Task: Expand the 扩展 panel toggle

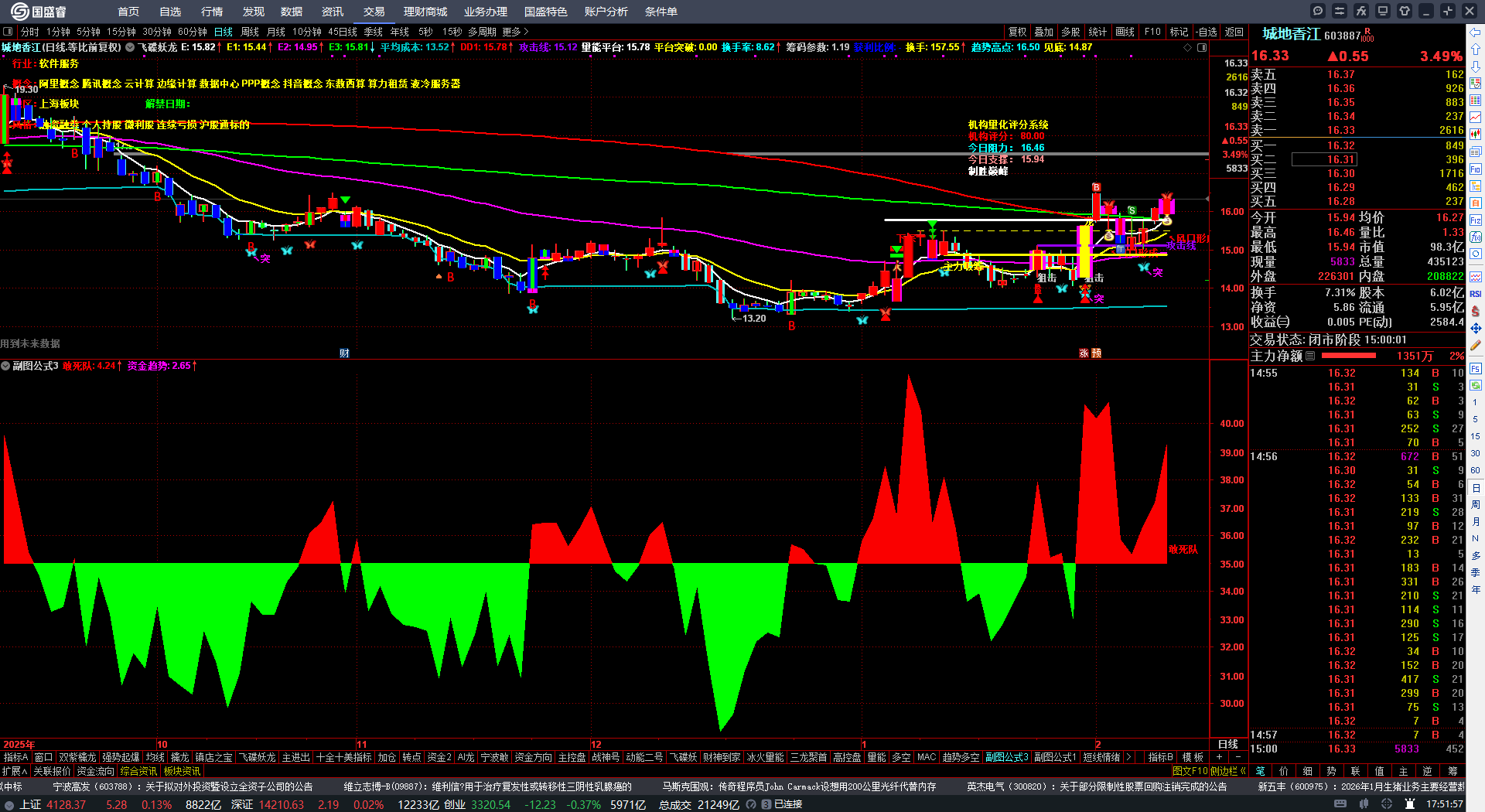Action: [x=15, y=771]
